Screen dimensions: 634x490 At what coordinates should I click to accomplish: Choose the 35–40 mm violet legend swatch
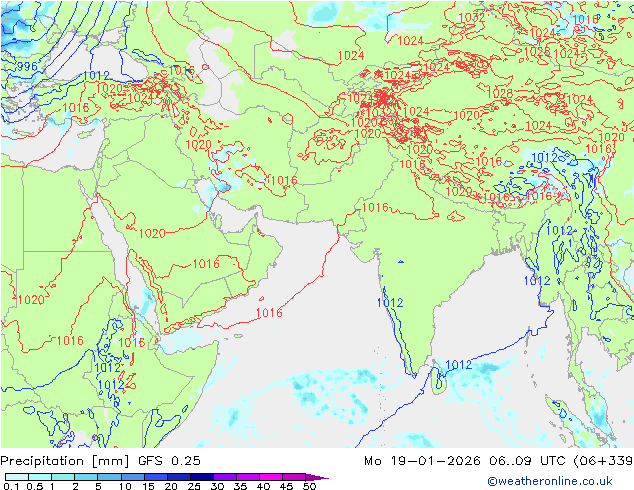click(248, 477)
